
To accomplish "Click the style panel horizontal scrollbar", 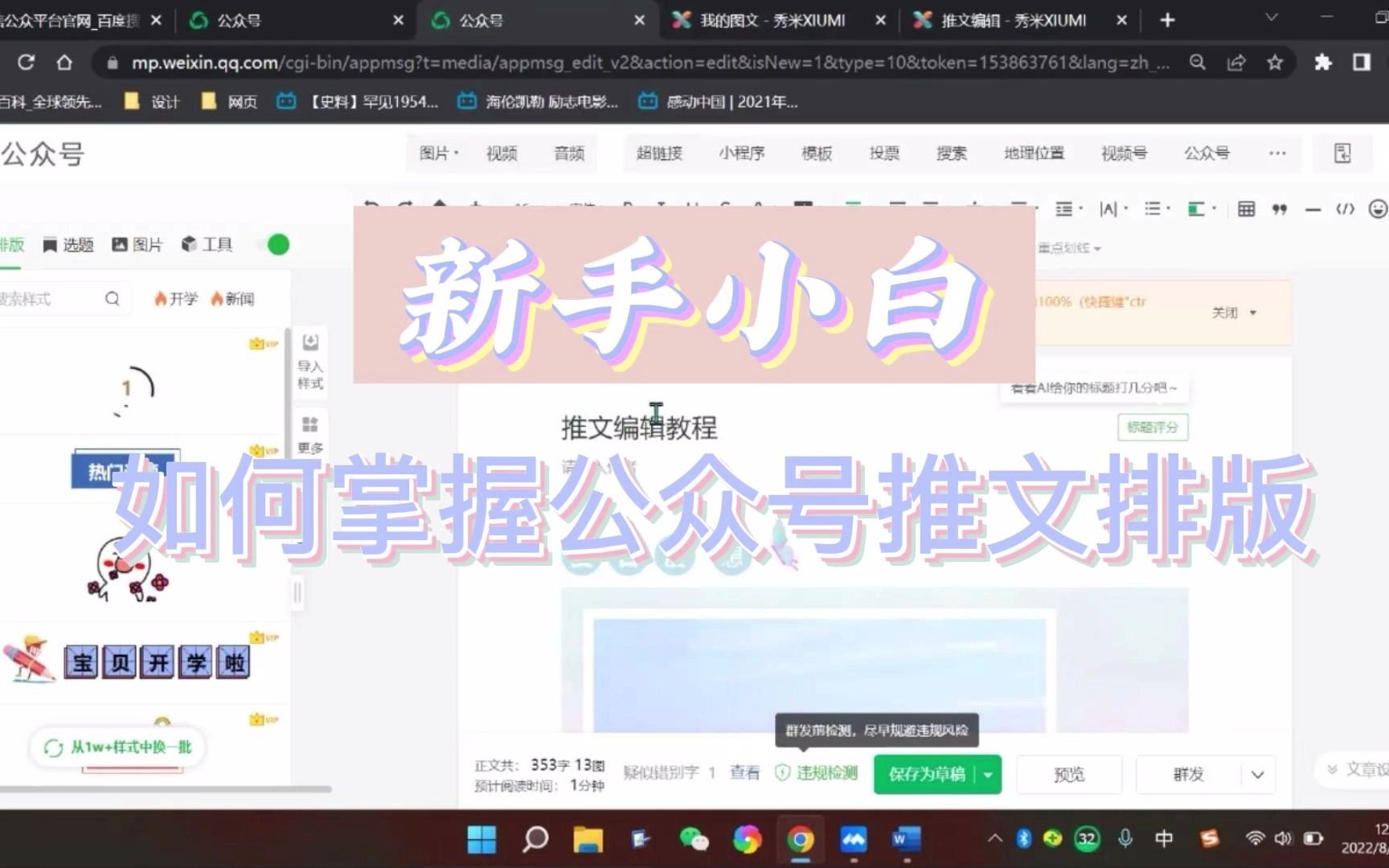I will pos(166,789).
